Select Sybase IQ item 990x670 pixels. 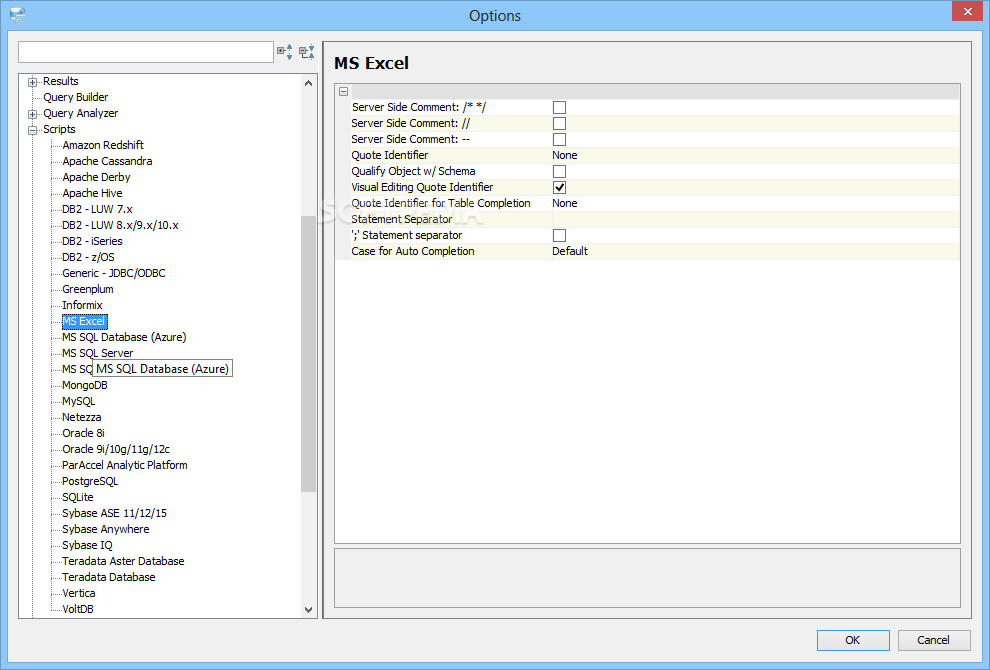click(87, 545)
